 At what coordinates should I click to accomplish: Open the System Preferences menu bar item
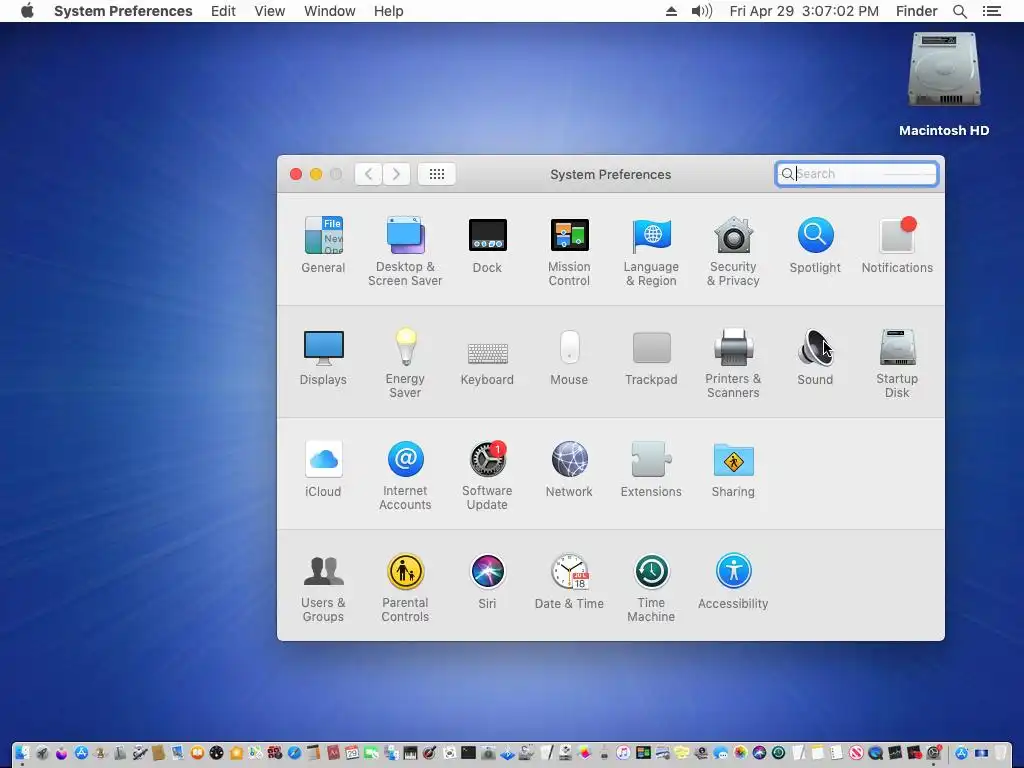(x=123, y=11)
